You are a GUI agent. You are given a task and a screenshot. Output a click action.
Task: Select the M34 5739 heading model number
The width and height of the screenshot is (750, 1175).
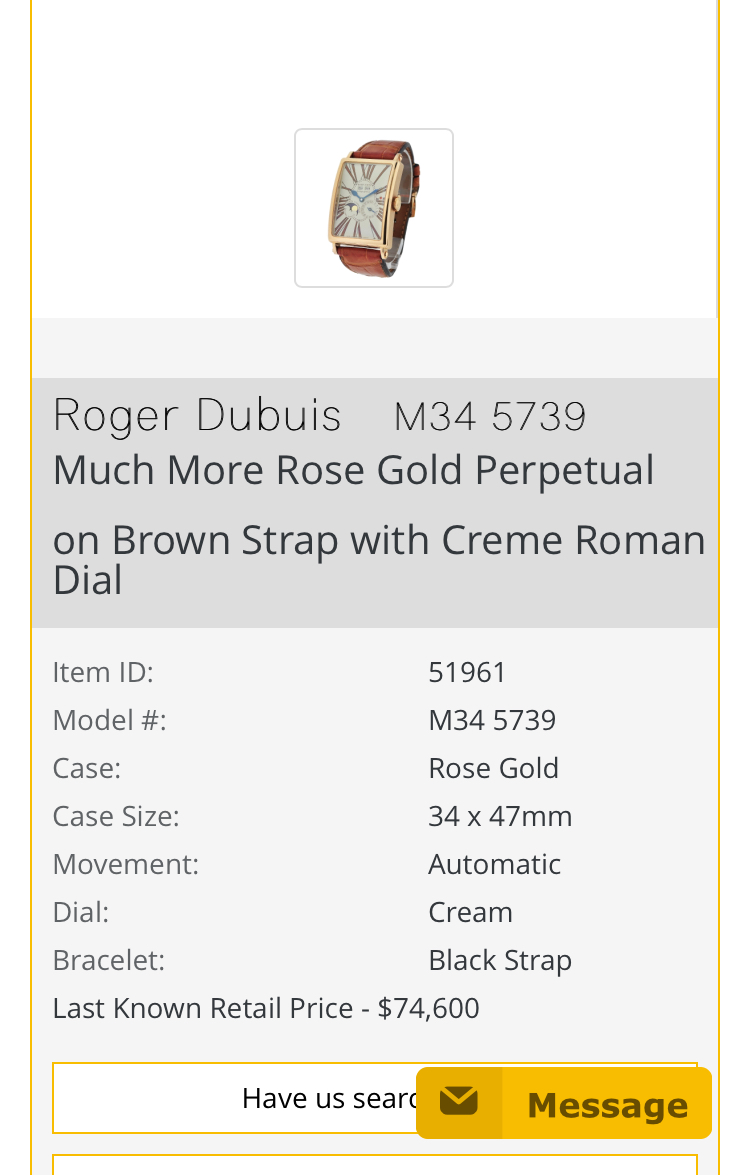[x=490, y=417]
